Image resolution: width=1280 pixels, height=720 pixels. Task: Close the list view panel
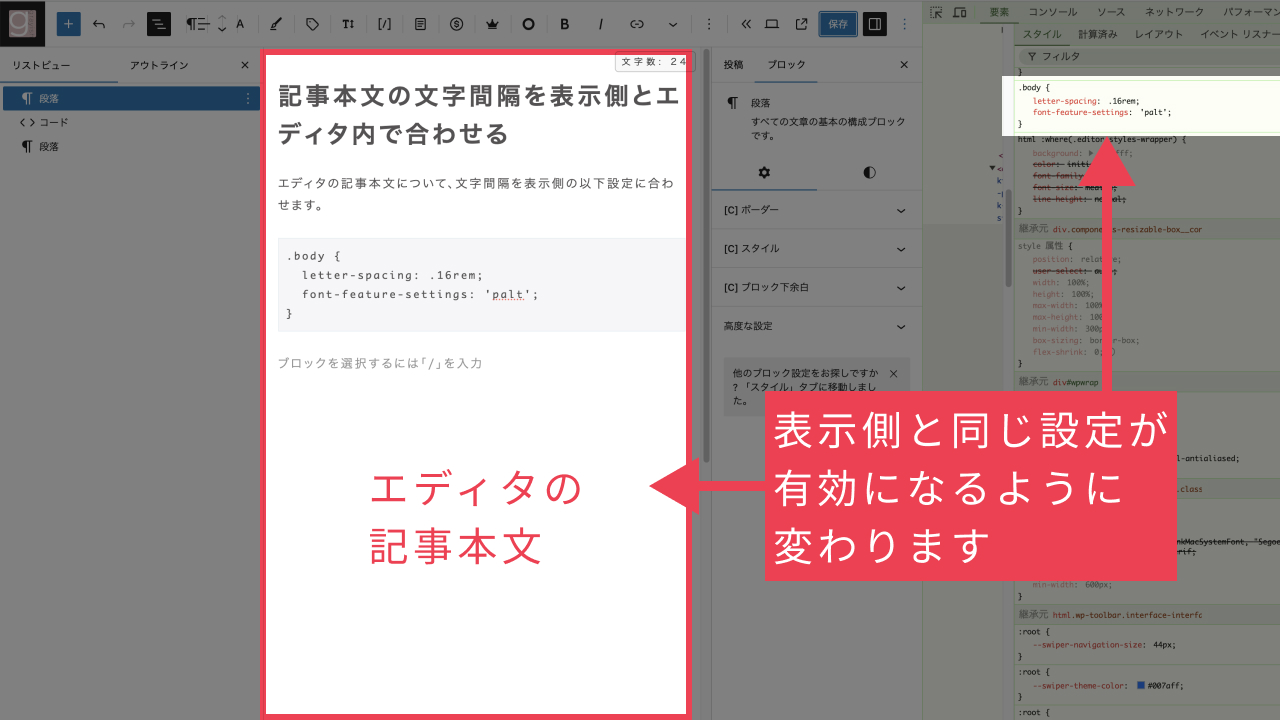pyautogui.click(x=245, y=65)
